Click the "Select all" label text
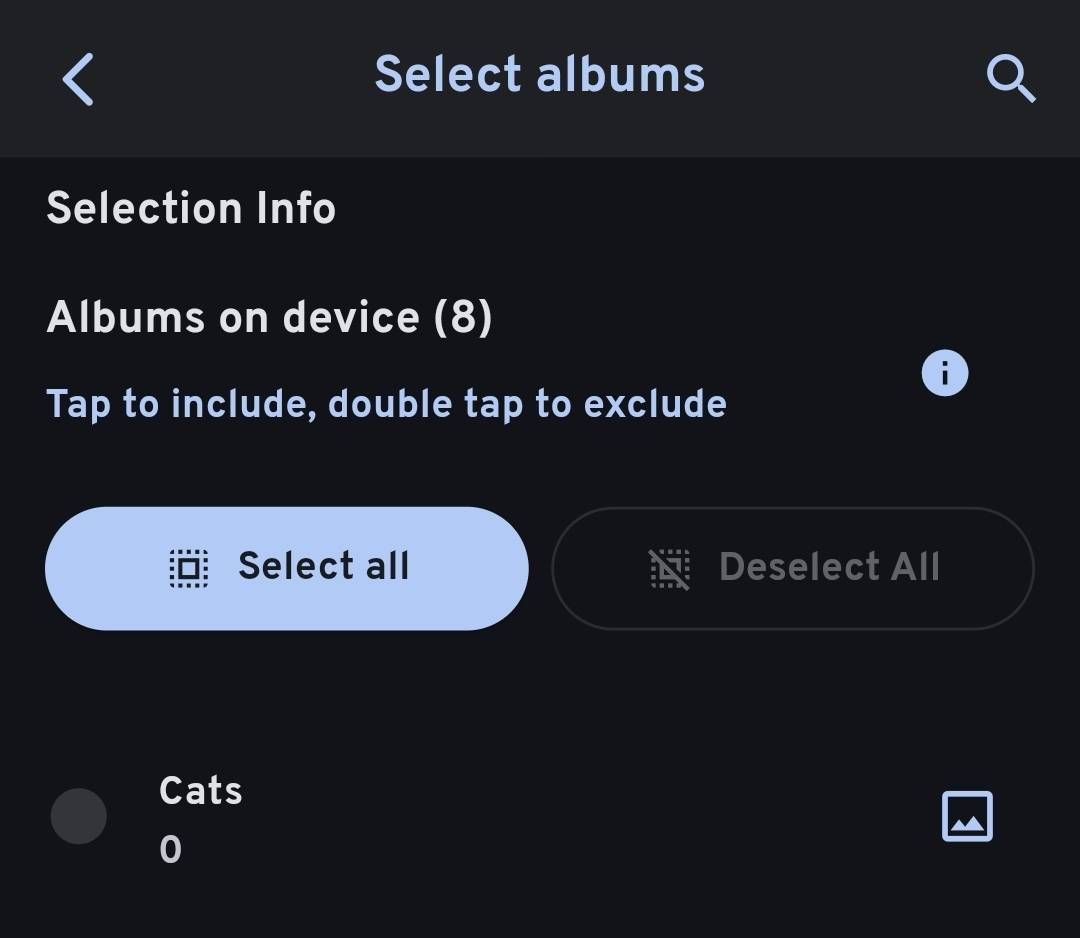Viewport: 1080px width, 938px height. tap(323, 567)
